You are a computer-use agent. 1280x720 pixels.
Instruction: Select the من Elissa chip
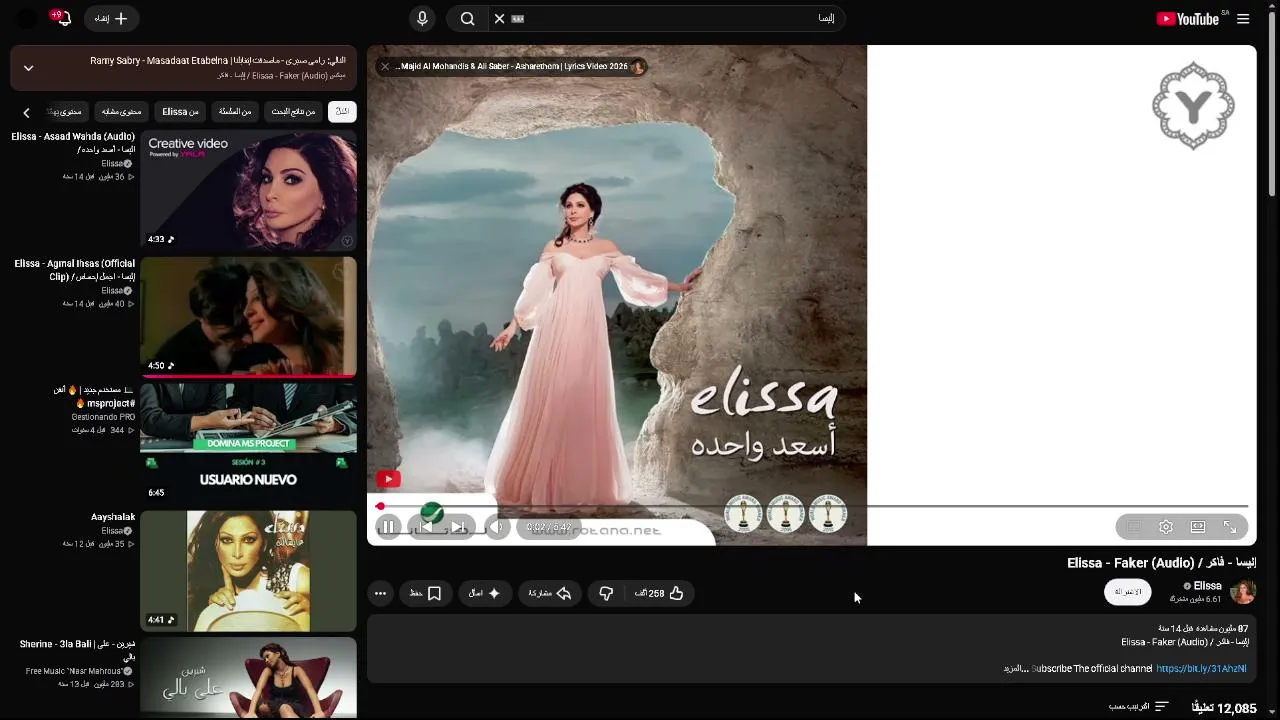pyautogui.click(x=180, y=112)
